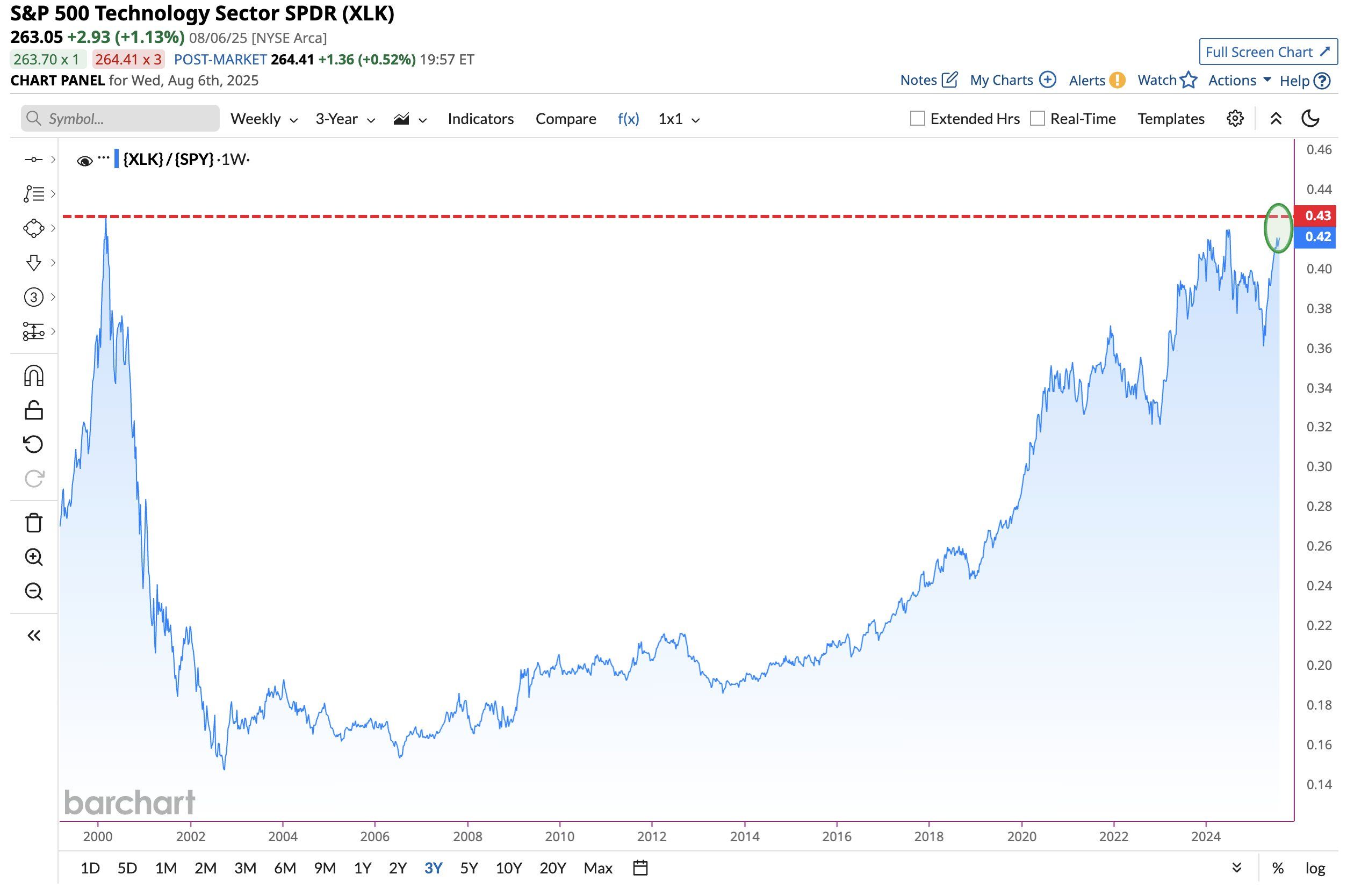The image size is (1354, 896).
Task: Expand the Actions dropdown menu
Action: 1239,81
